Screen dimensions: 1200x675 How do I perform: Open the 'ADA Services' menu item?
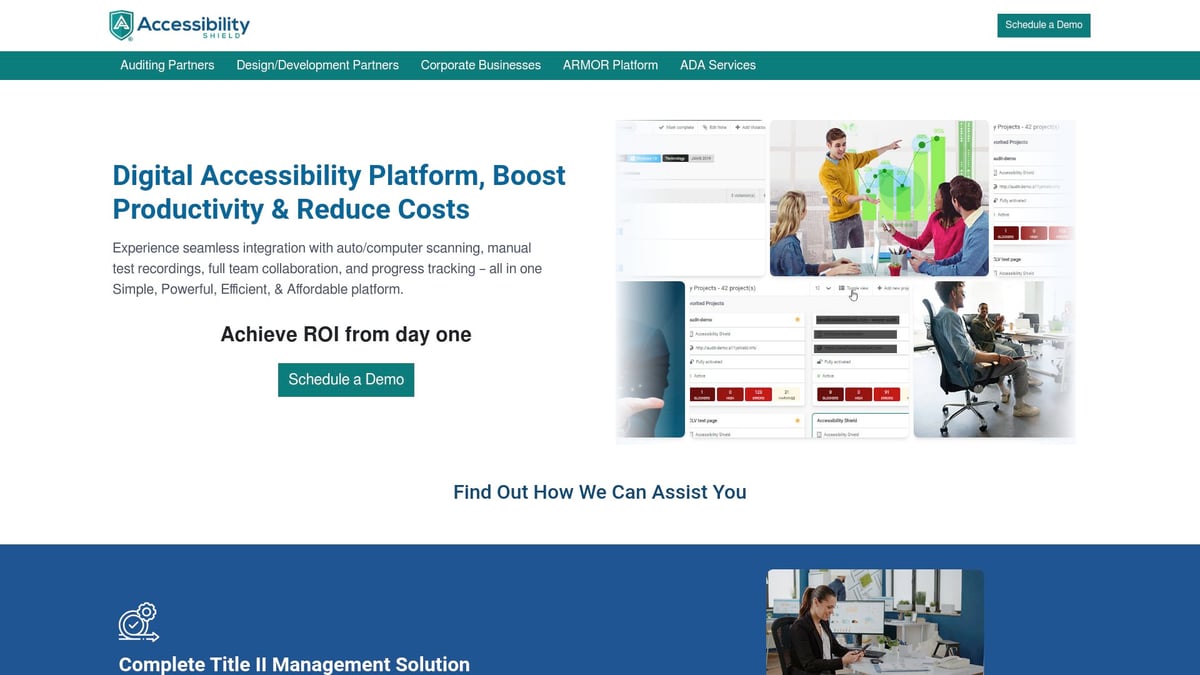[x=717, y=64]
